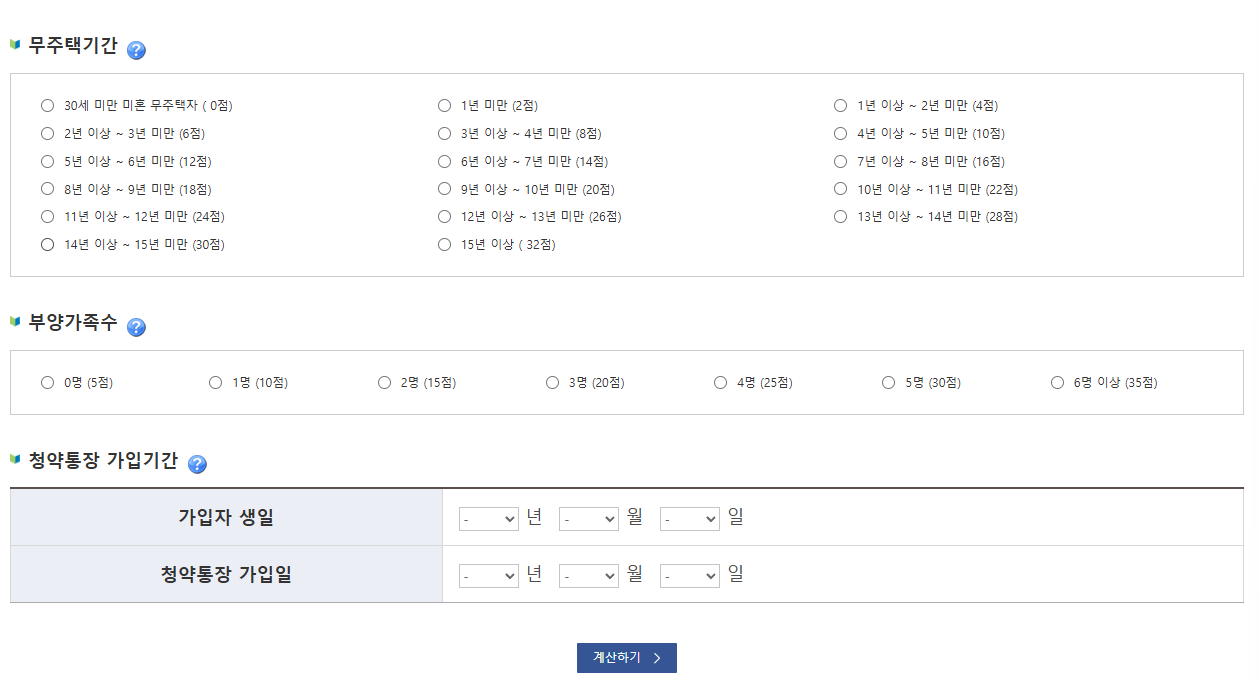Image resolution: width=1259 pixels, height=682 pixels.
Task: Choose 14년 이상 ~ 15년 미만 (30점)
Action: [x=47, y=243]
